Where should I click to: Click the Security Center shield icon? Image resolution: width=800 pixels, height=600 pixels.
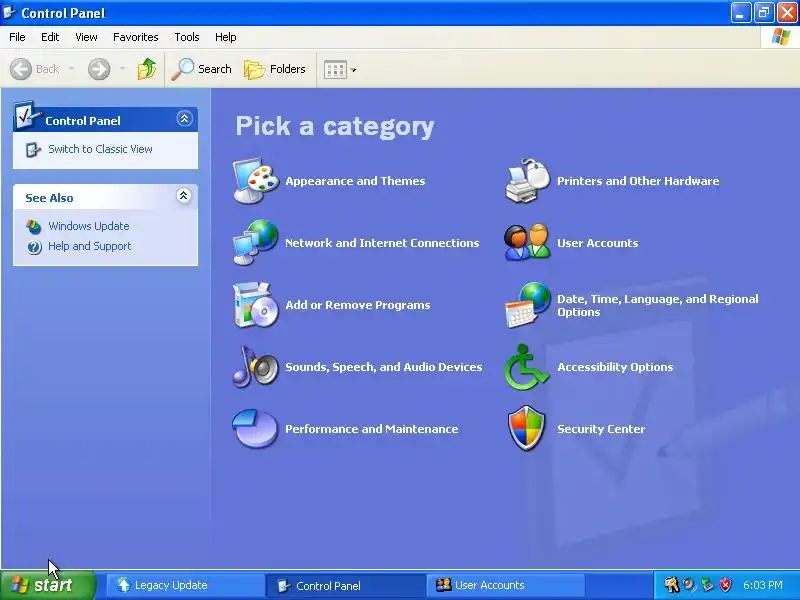[x=528, y=429]
